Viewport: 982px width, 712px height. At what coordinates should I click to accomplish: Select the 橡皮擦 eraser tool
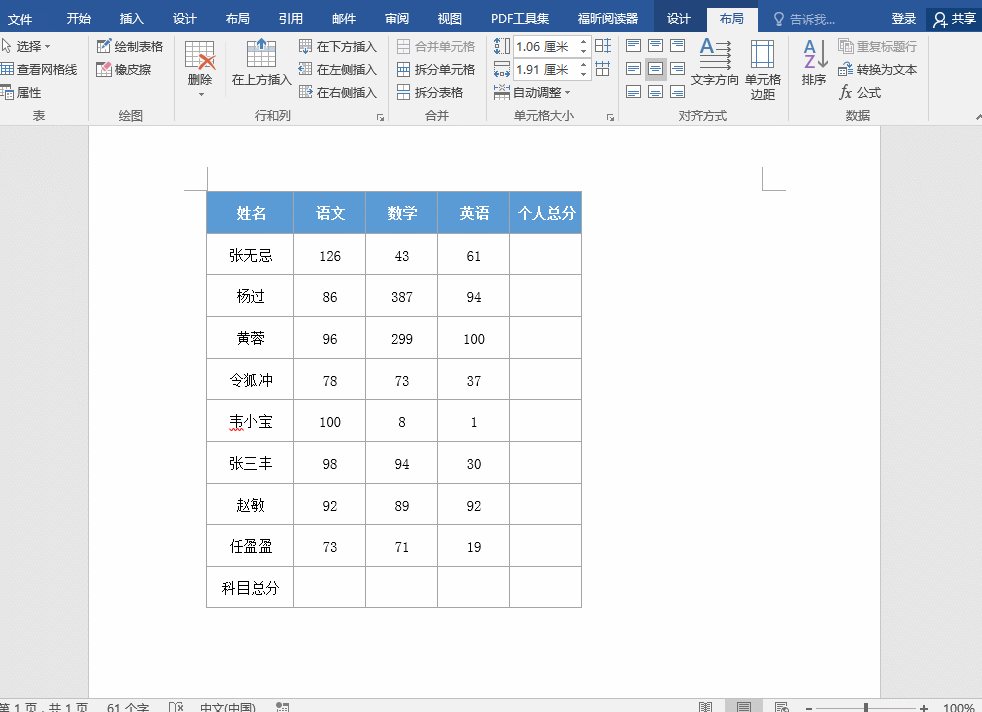(124, 69)
